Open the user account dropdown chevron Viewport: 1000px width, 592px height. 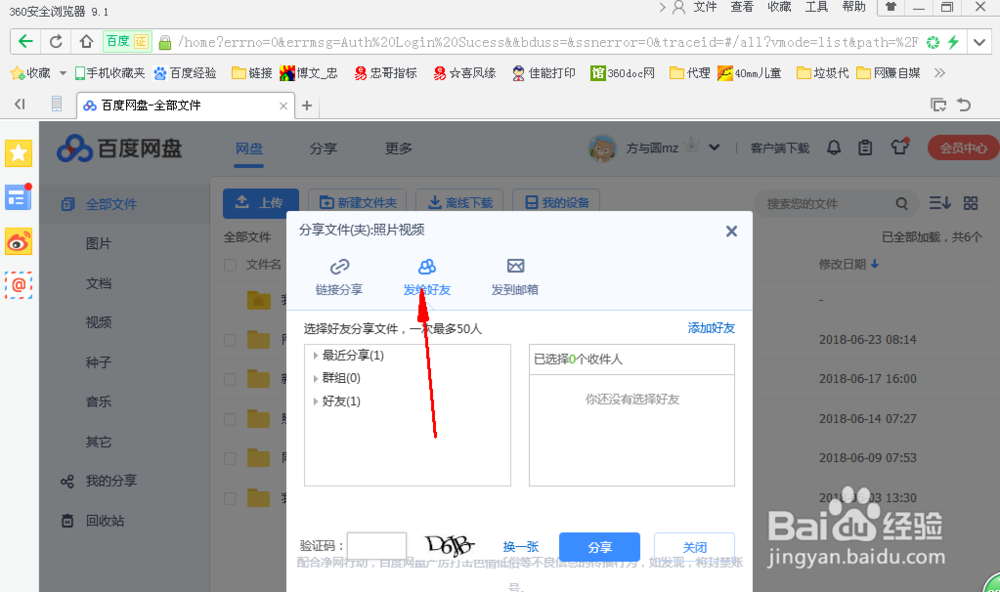point(714,147)
